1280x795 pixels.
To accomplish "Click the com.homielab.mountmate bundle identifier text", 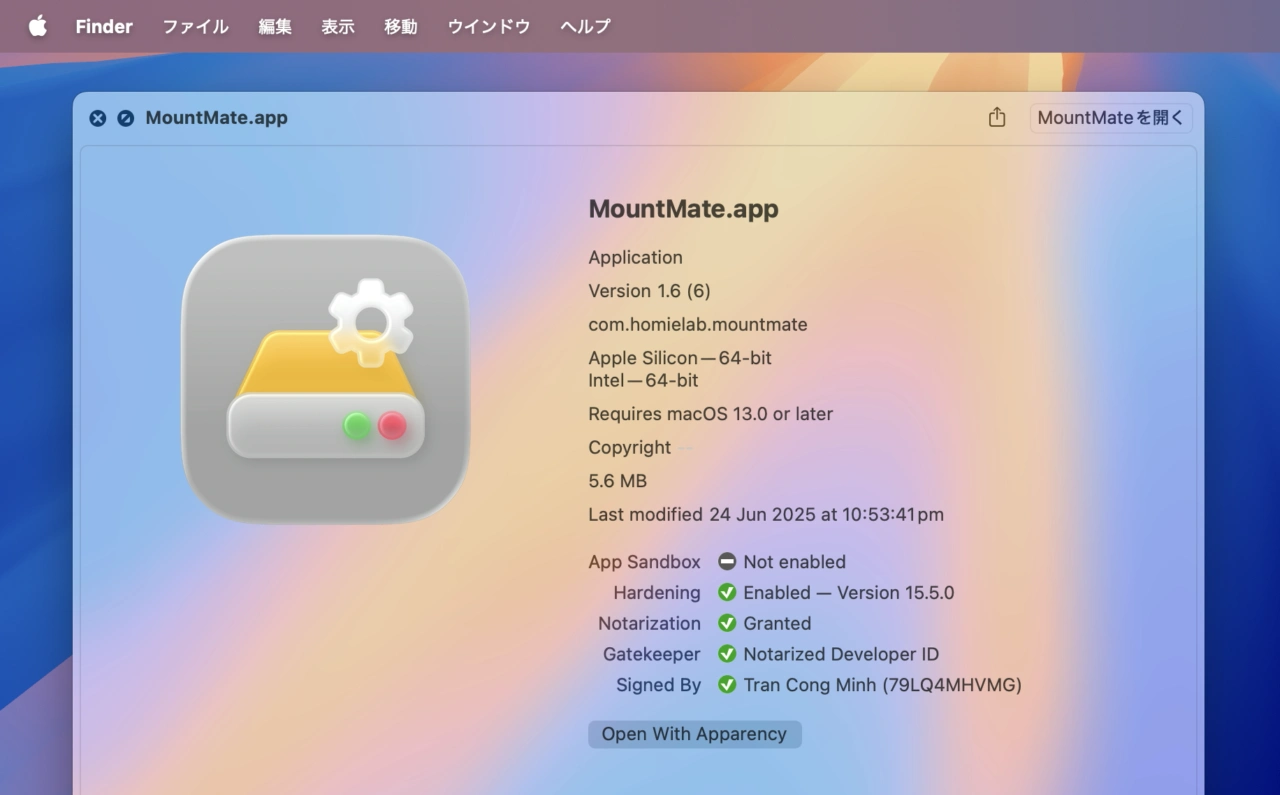I will pos(697,325).
